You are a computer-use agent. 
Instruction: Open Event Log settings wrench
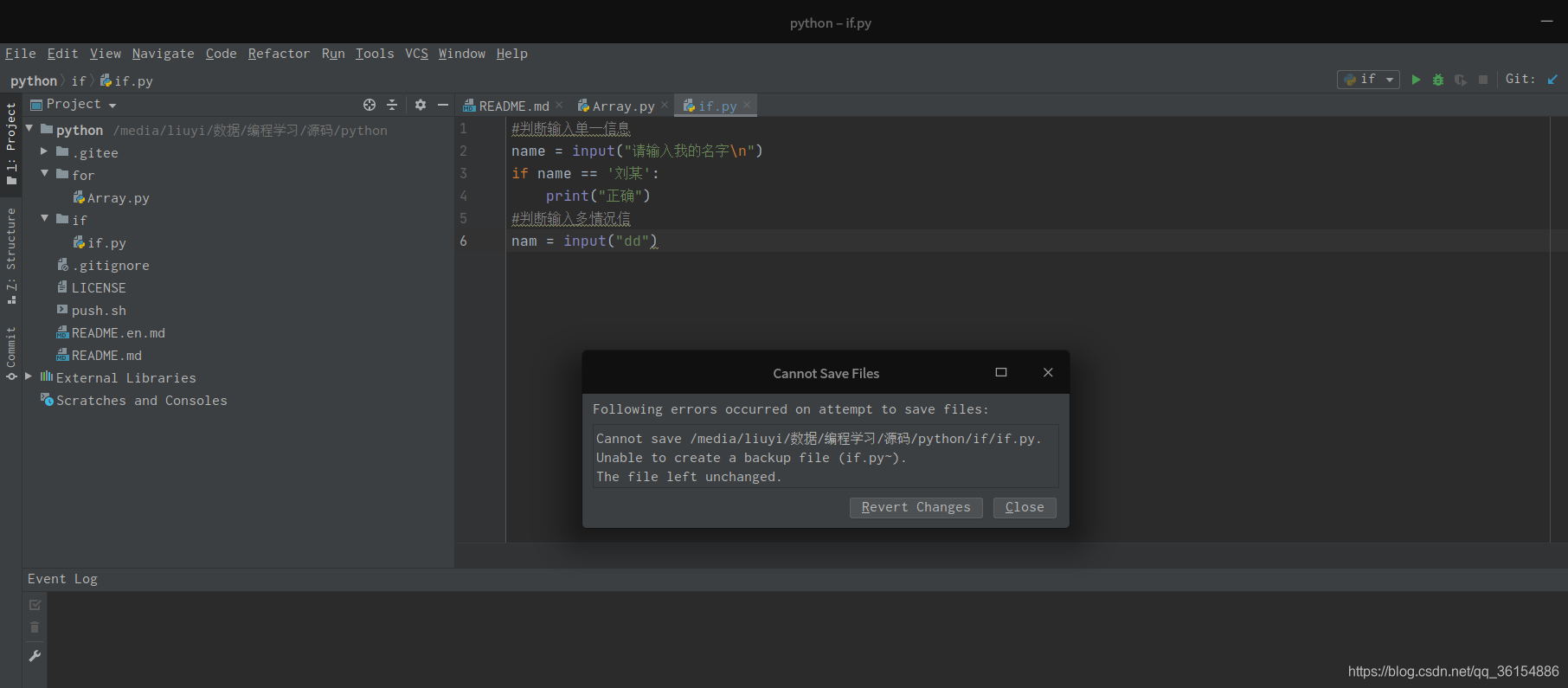[35, 656]
